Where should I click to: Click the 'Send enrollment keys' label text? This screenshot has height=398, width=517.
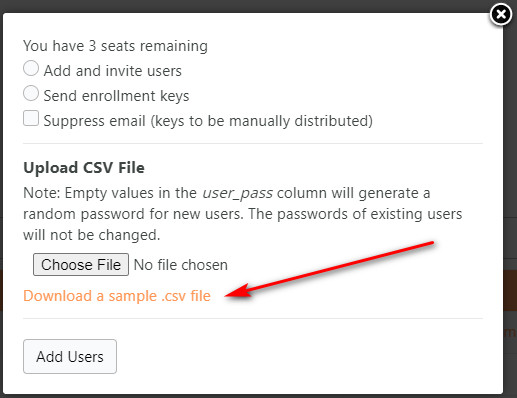pyautogui.click(x=116, y=96)
